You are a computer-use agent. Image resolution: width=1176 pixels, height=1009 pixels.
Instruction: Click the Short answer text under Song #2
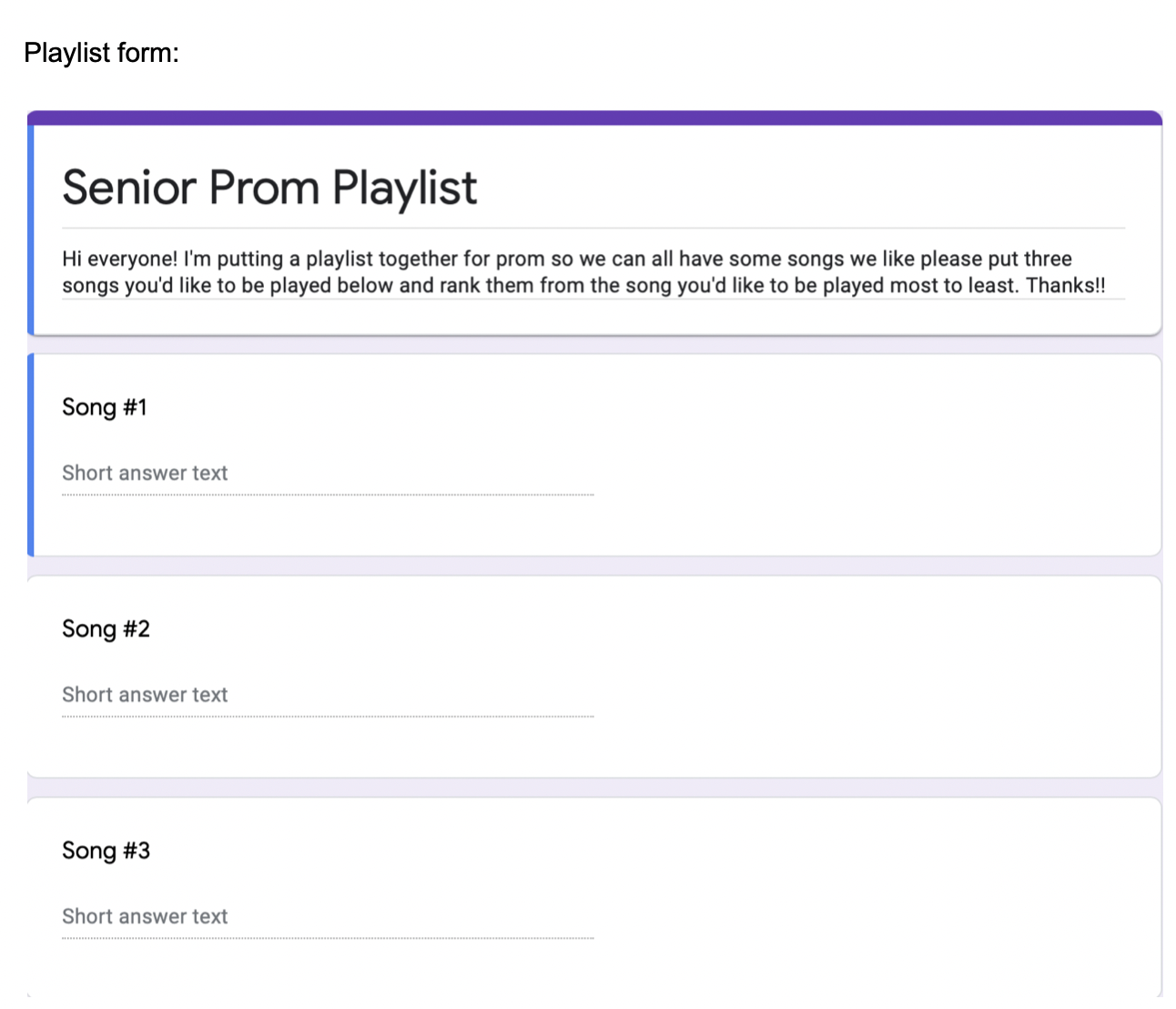(x=145, y=695)
